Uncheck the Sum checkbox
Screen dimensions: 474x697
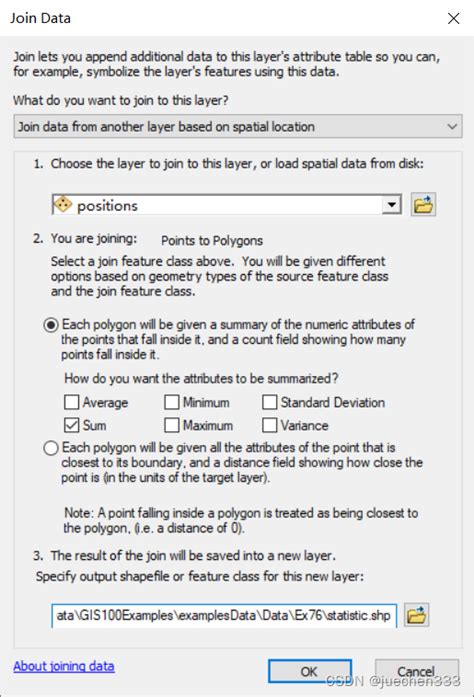point(72,425)
